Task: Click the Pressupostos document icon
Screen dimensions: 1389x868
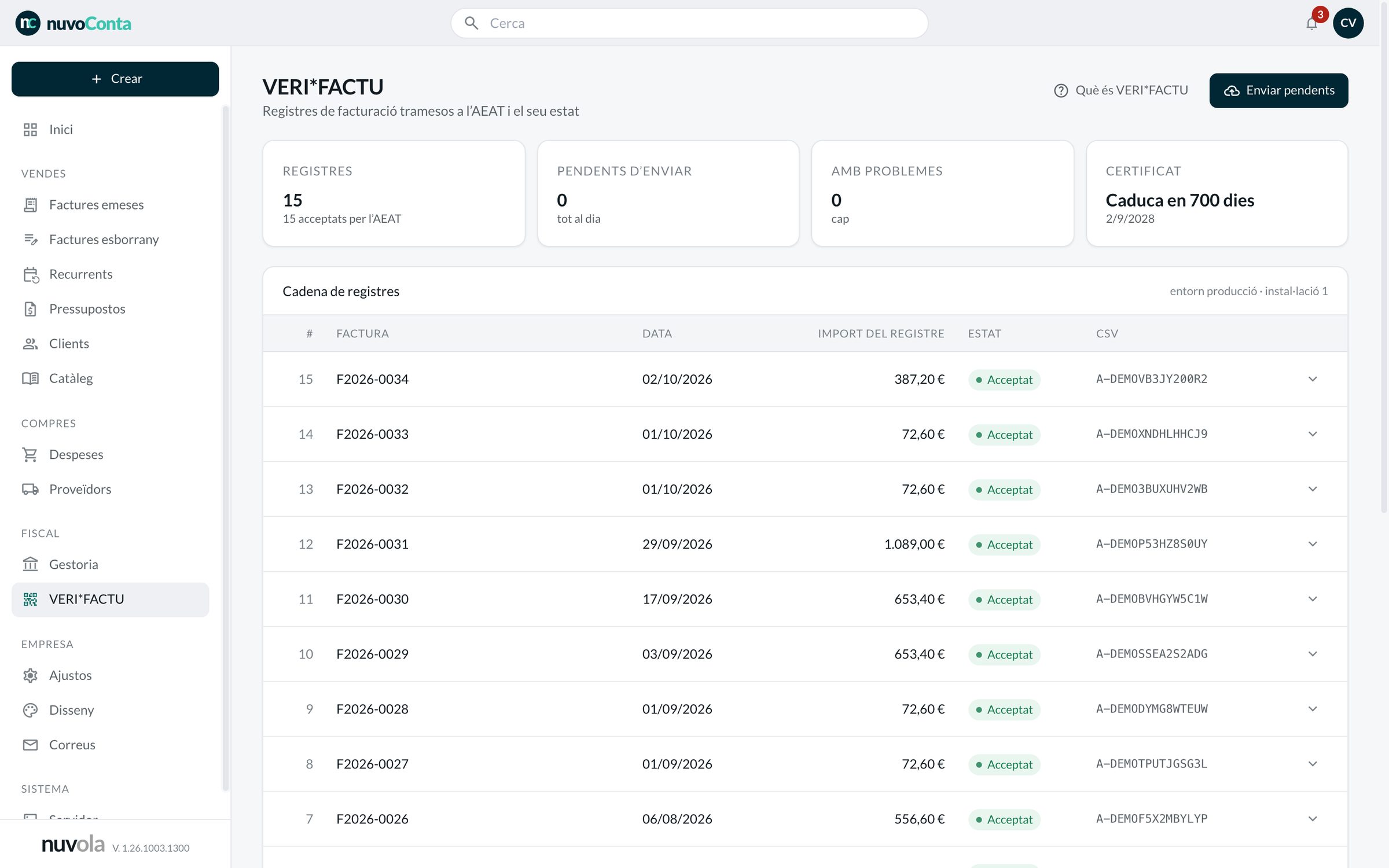Action: point(30,309)
